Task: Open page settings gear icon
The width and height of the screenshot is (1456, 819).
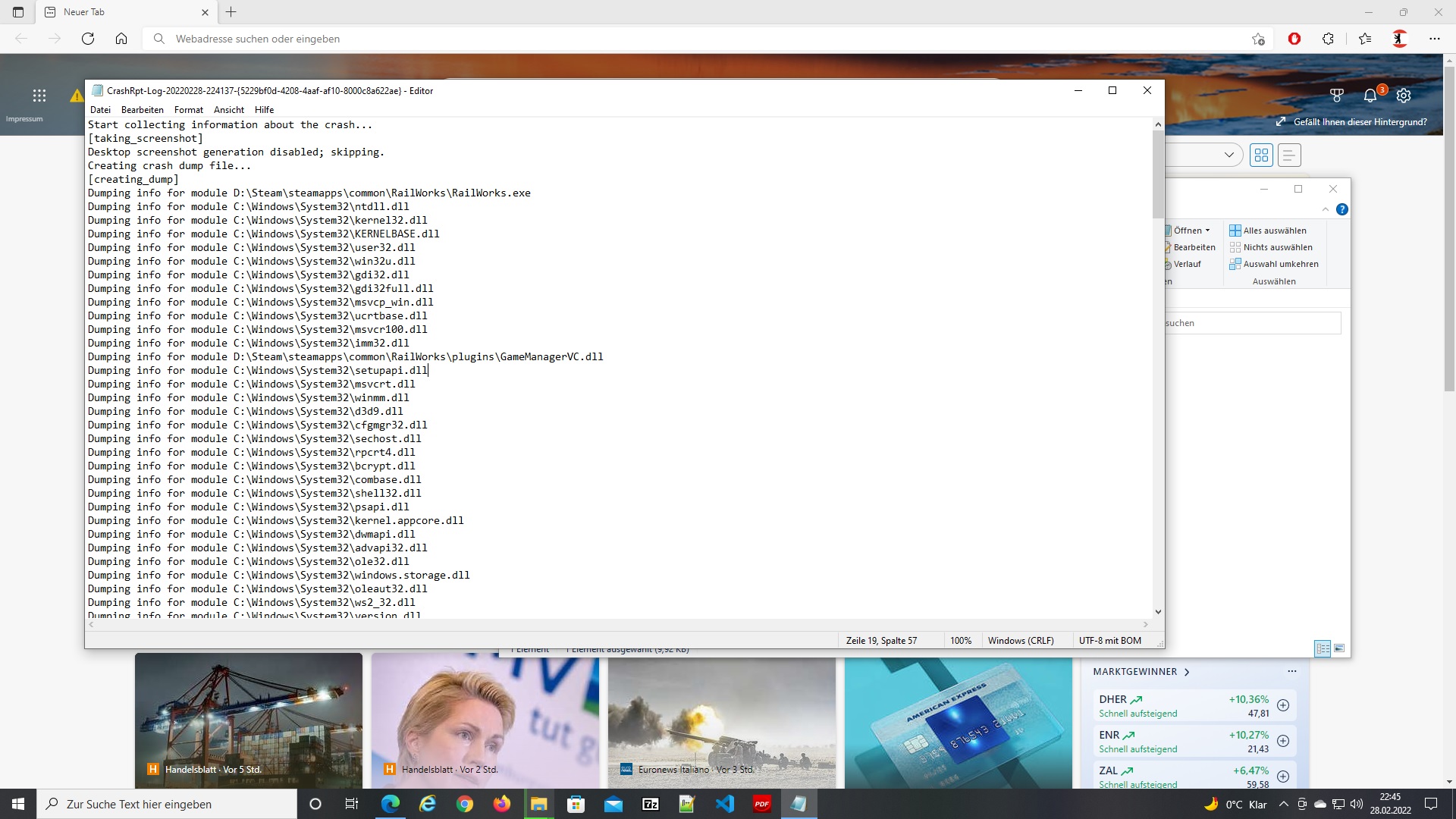Action: (1404, 96)
